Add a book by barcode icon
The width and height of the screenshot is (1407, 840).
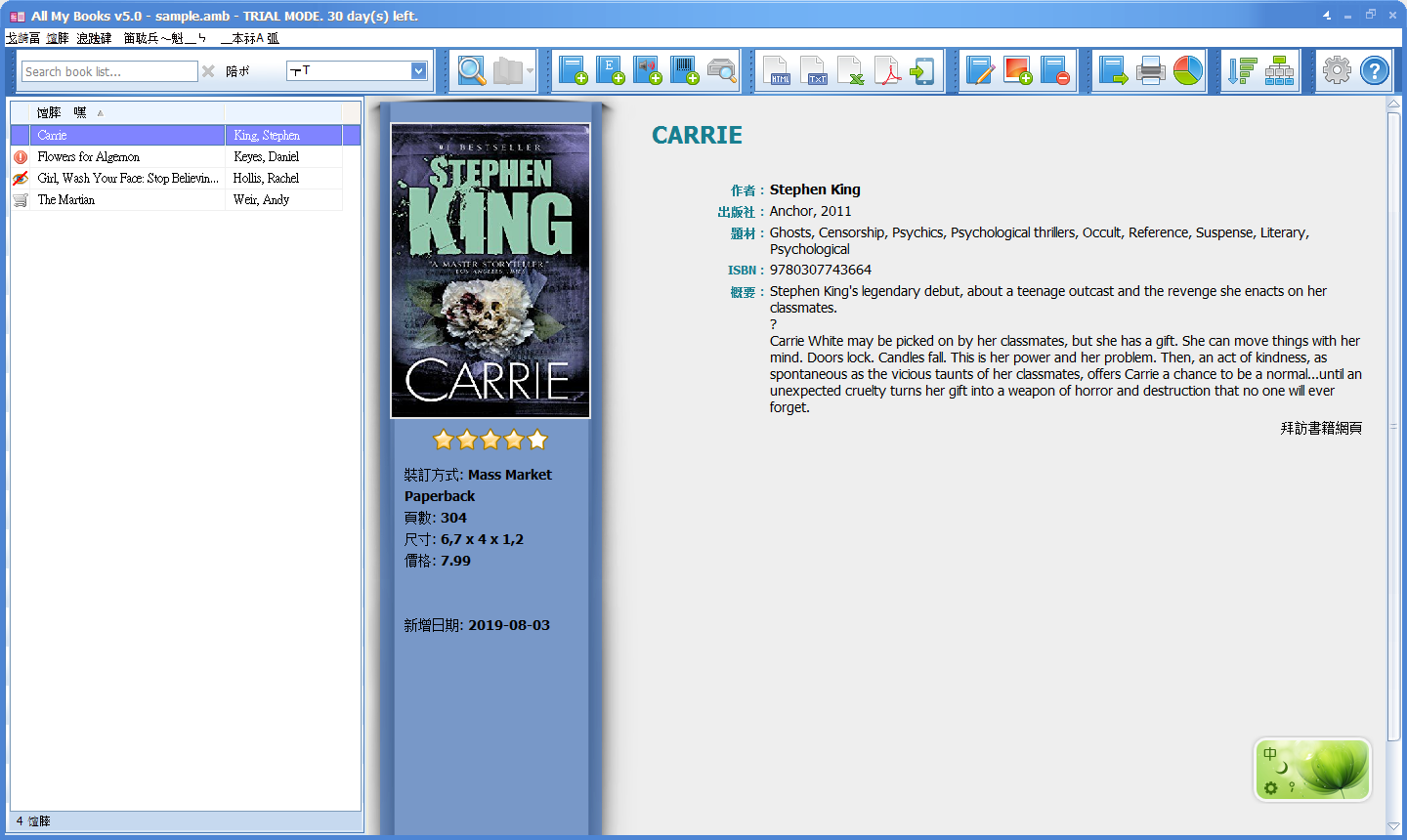[685, 70]
